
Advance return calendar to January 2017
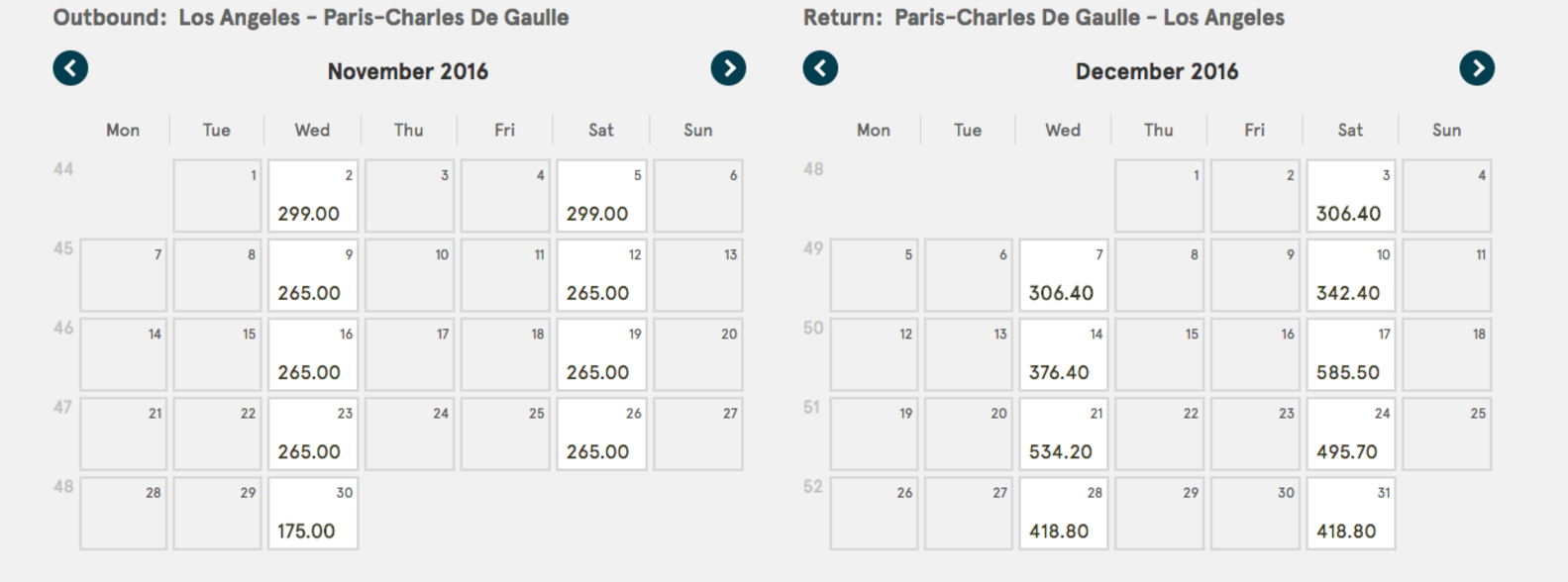[1477, 67]
